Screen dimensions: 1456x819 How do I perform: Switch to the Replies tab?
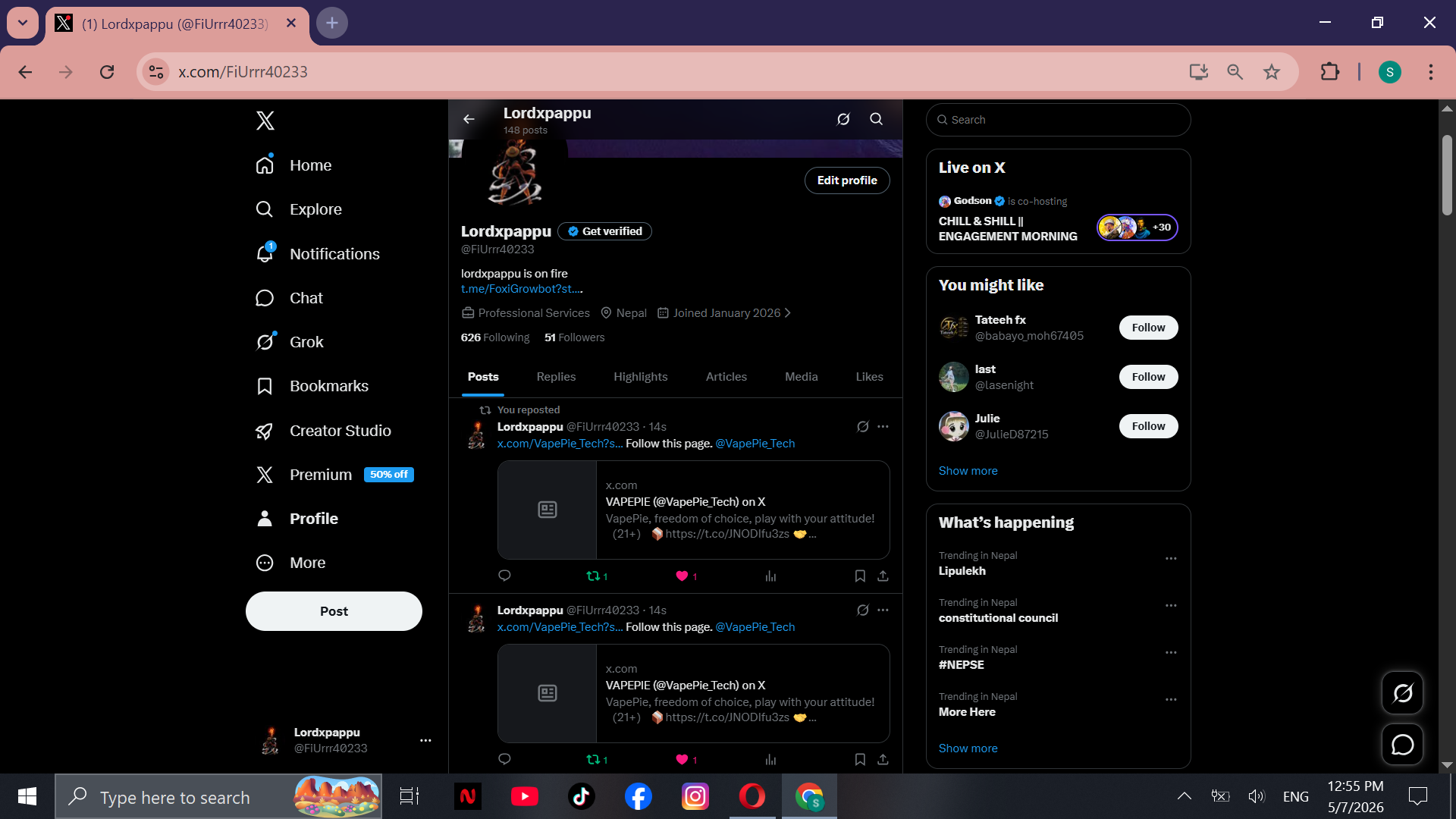(556, 377)
